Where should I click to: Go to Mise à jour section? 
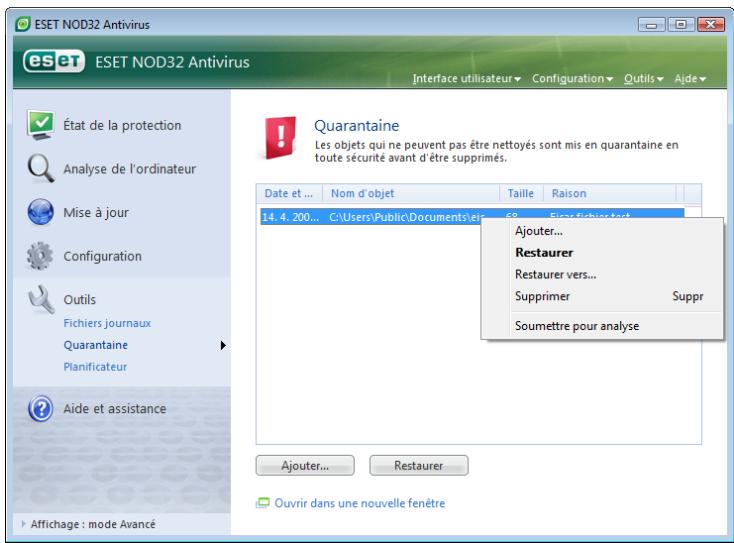point(96,213)
